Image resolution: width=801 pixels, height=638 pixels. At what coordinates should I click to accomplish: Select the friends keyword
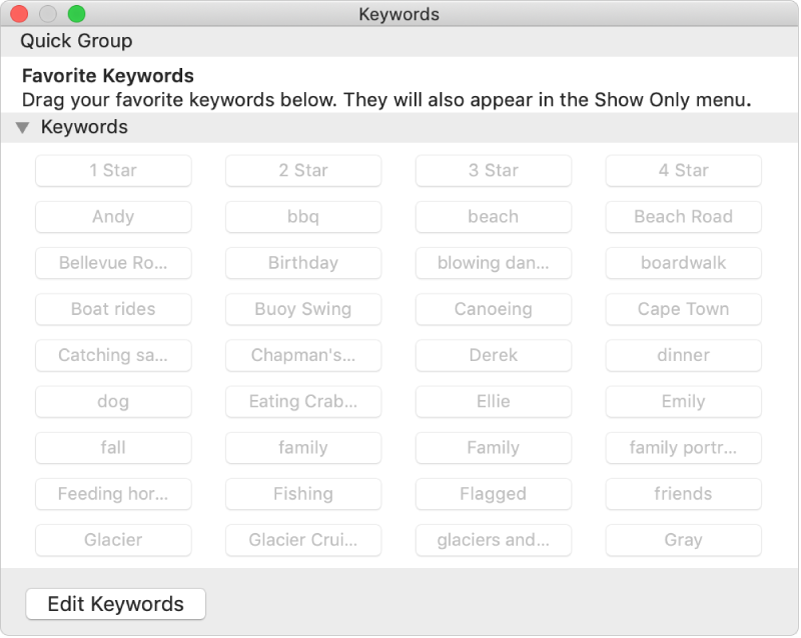(x=683, y=494)
